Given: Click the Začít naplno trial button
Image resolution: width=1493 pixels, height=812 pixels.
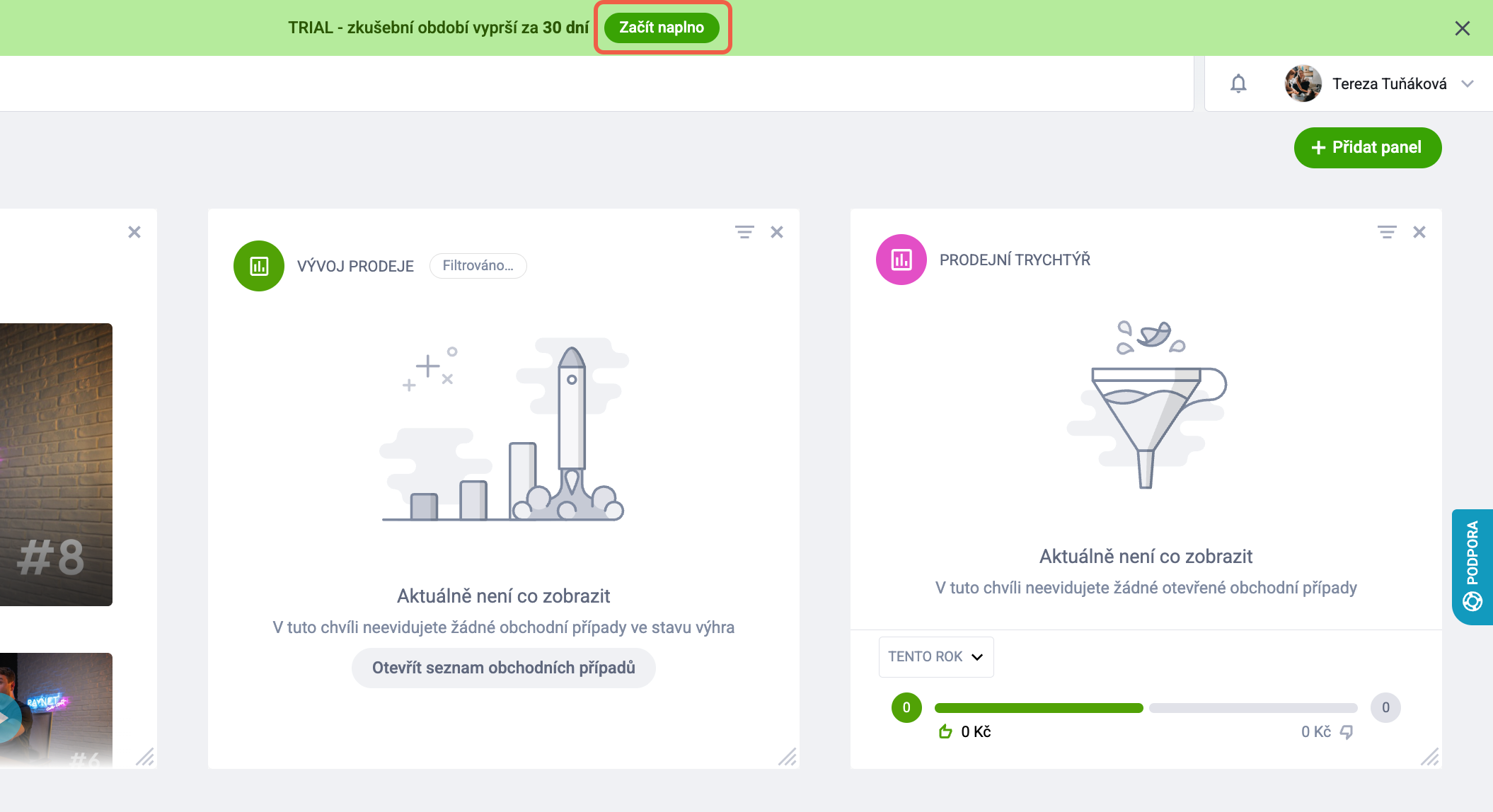Looking at the screenshot, I should pos(662,28).
